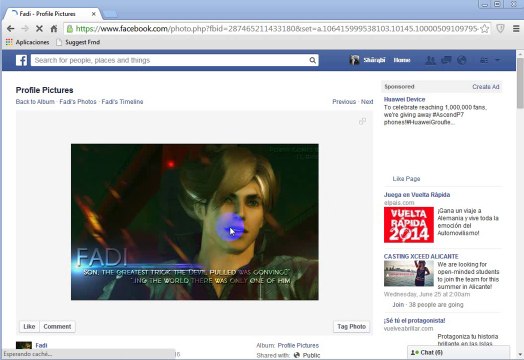
Task: Expand the account dropdown arrow
Action: (497, 60)
